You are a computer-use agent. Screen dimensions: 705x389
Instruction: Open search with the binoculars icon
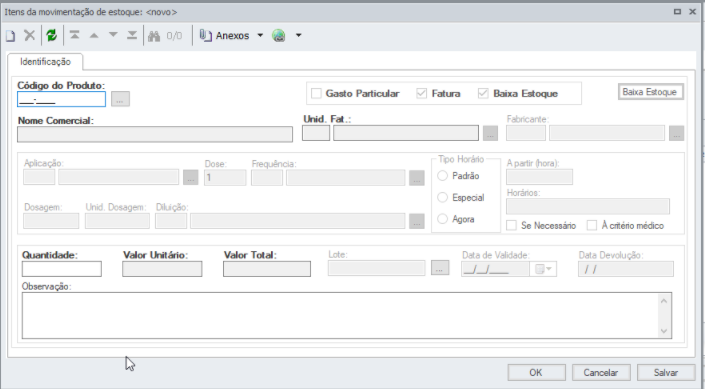click(x=154, y=36)
